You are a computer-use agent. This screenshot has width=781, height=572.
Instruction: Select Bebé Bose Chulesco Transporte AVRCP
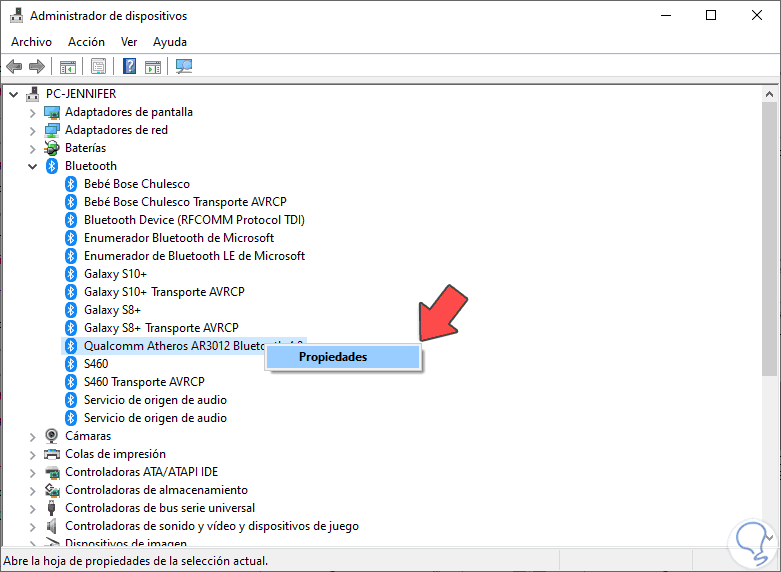[185, 202]
